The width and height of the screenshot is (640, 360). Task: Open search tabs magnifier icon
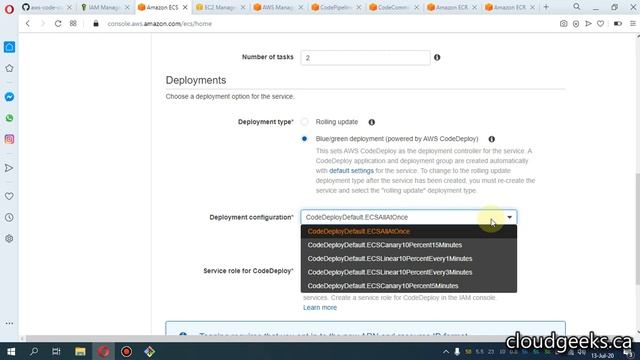577,7
